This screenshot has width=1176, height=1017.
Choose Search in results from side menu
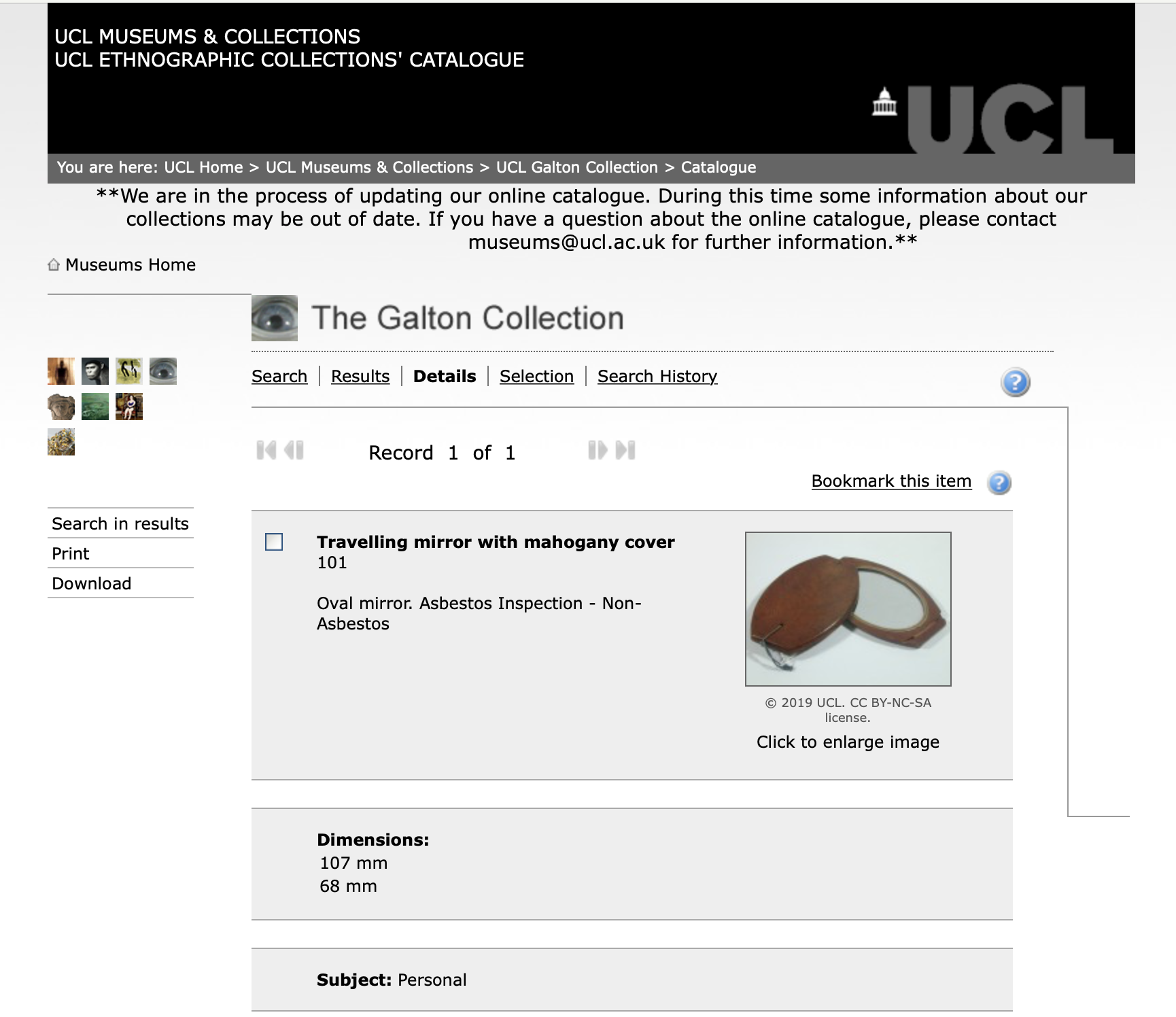pyautogui.click(x=120, y=523)
